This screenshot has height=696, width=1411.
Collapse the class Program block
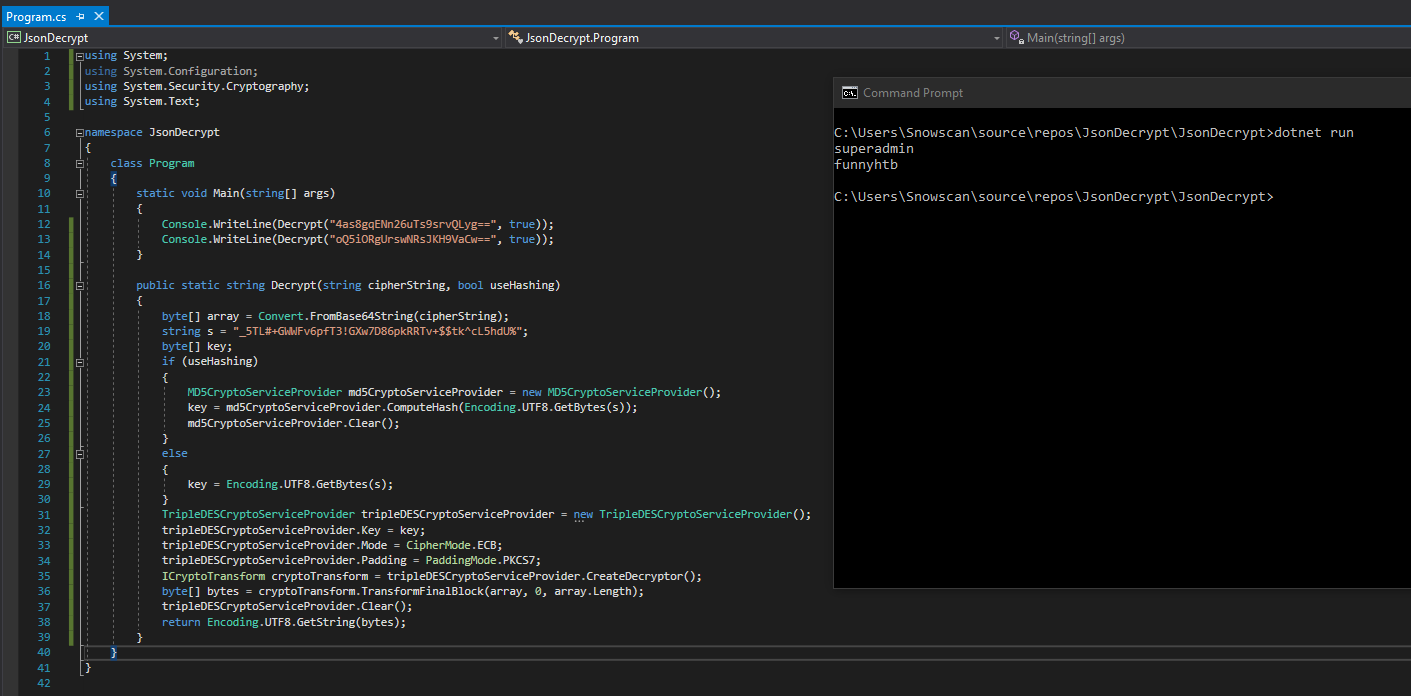79,163
